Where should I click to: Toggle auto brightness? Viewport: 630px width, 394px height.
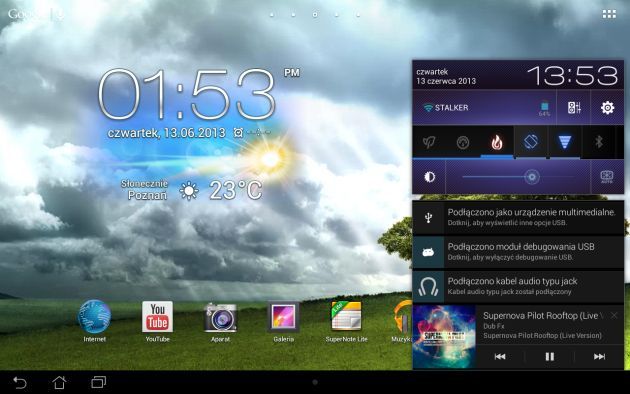pos(606,177)
